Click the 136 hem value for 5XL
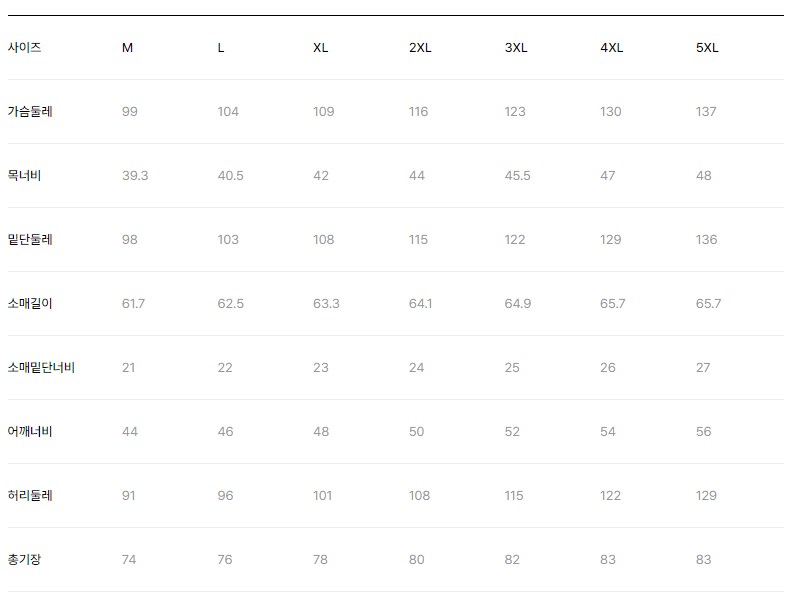Screen dimensions: 792x601 (x=706, y=239)
